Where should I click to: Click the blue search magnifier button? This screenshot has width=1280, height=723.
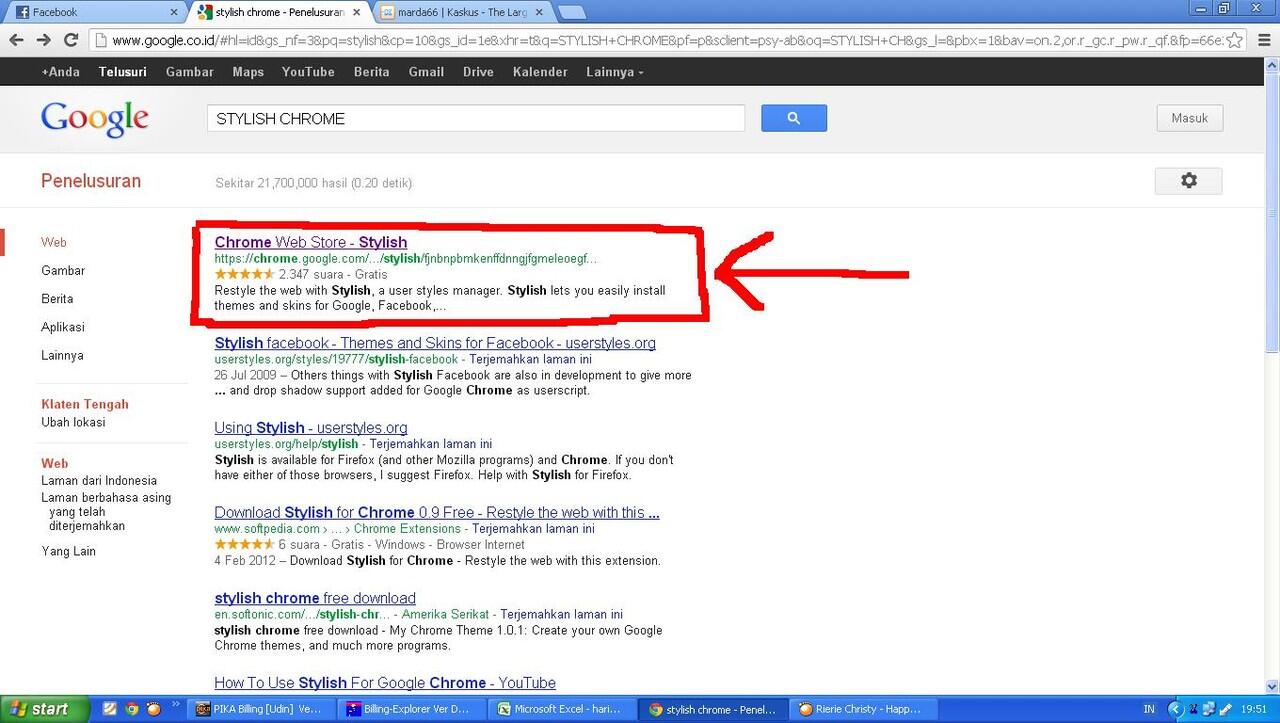pyautogui.click(x=794, y=118)
